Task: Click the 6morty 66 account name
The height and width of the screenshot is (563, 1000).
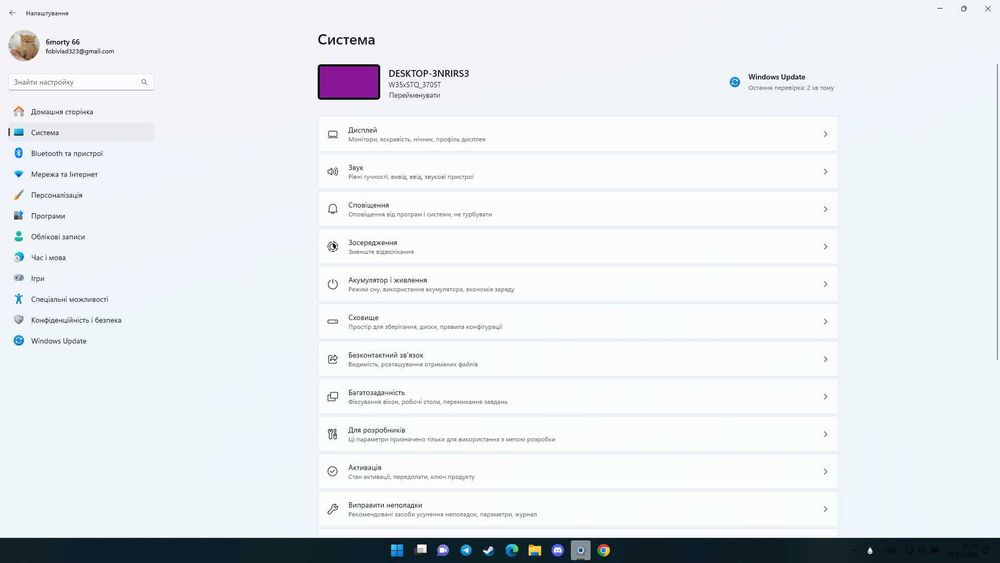Action: point(62,42)
